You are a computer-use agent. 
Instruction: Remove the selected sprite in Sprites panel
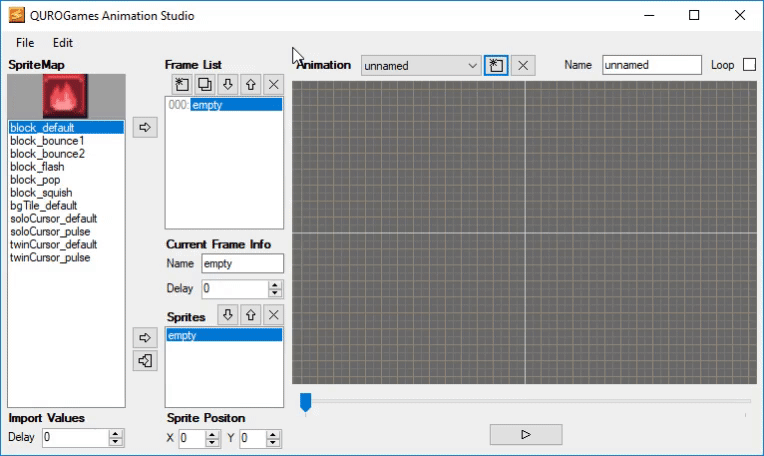[273, 315]
